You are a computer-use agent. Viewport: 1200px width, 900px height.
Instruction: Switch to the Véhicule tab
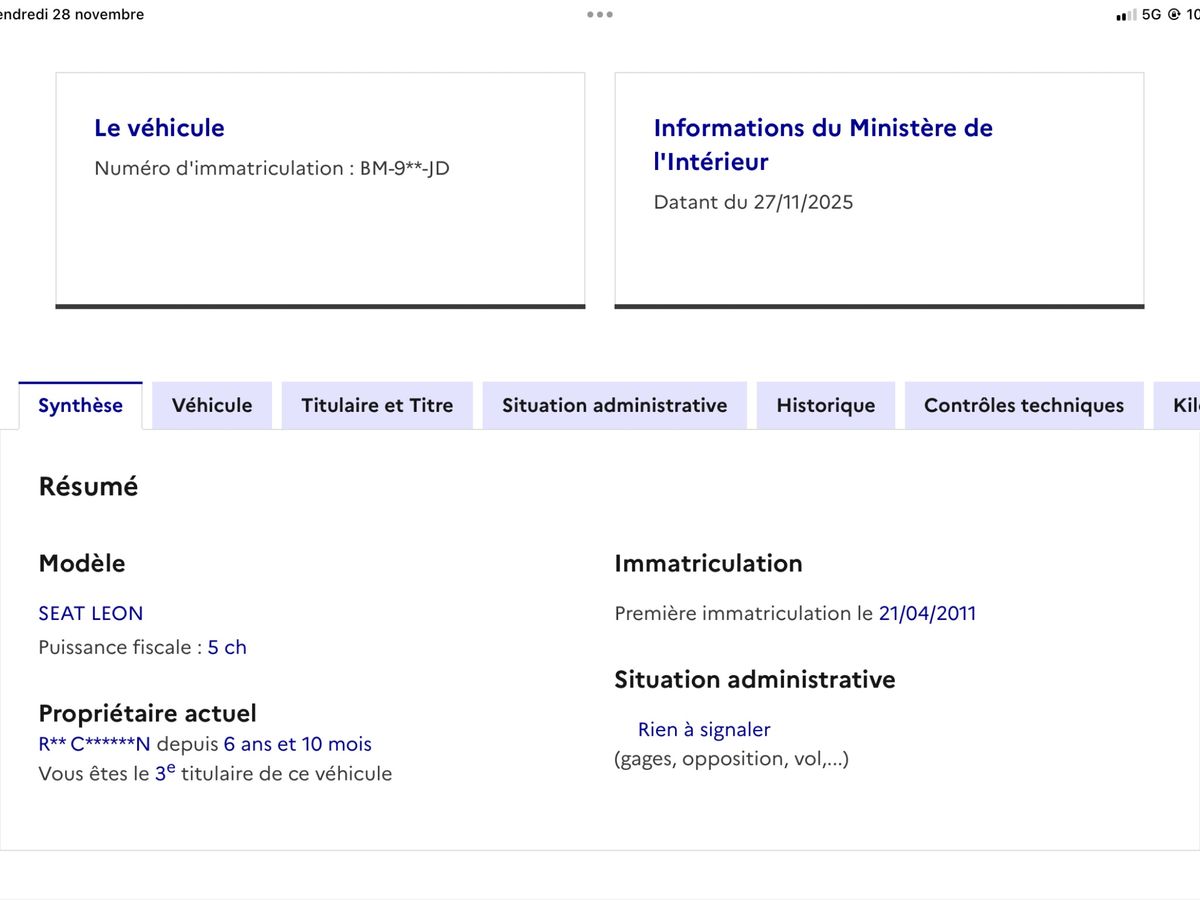point(212,405)
